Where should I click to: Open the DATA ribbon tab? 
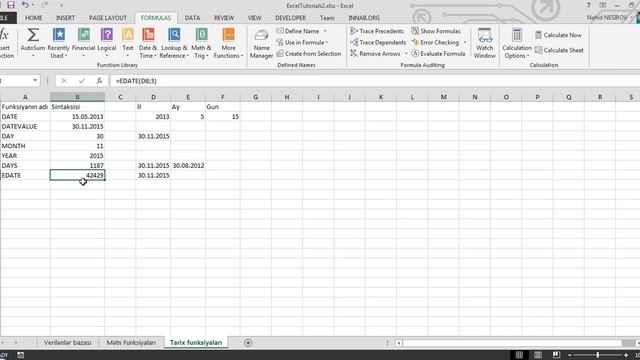pyautogui.click(x=192, y=18)
